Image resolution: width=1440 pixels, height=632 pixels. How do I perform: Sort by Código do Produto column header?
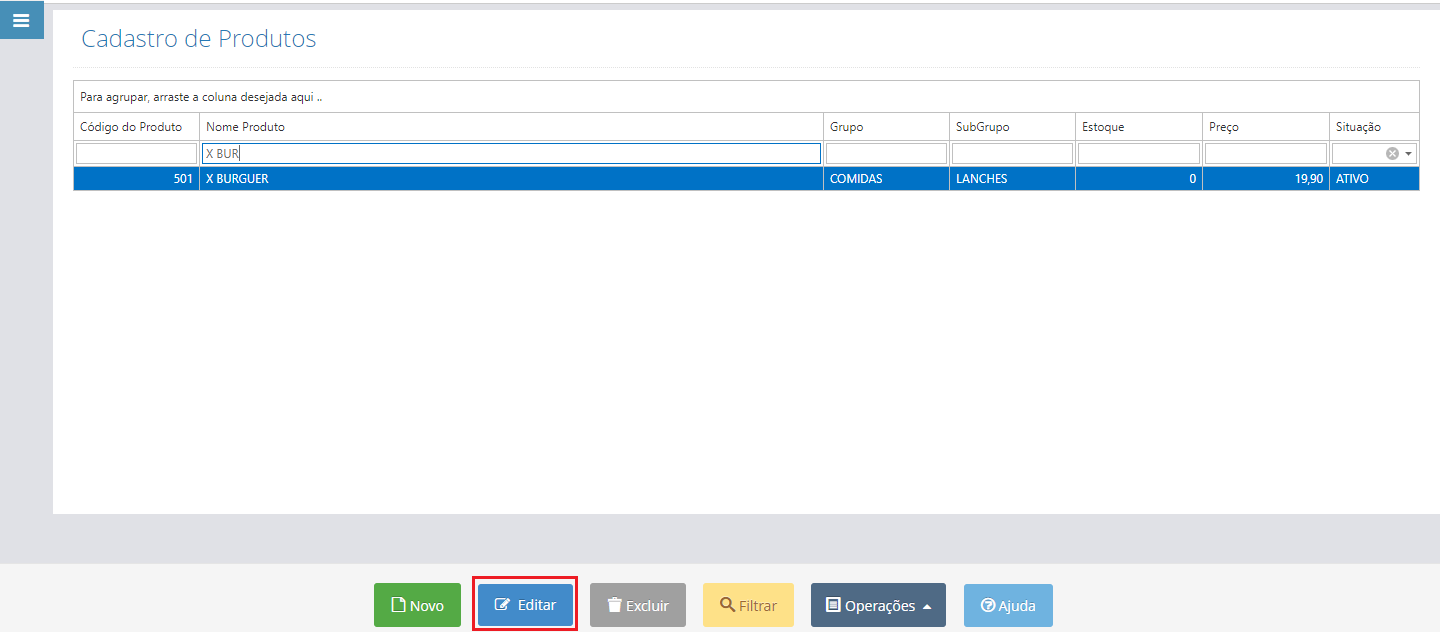[136, 127]
